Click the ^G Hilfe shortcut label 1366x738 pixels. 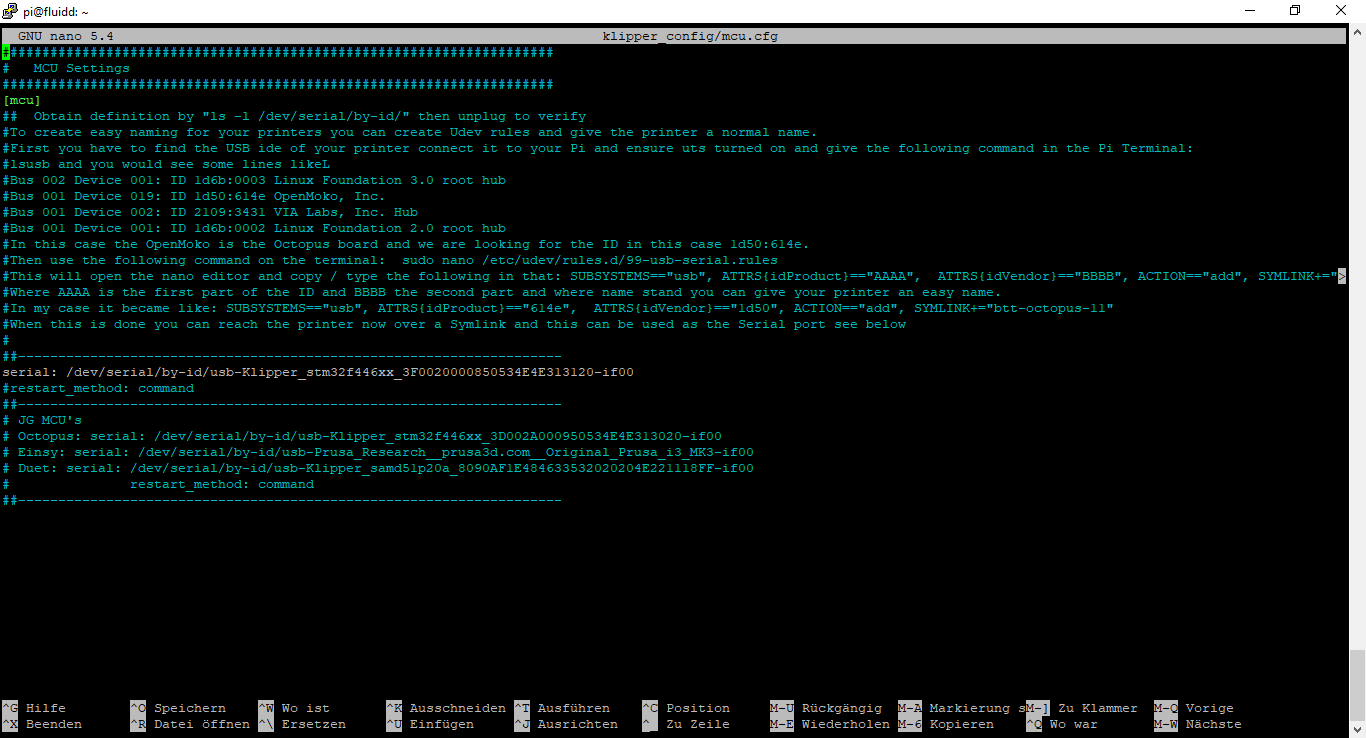tap(34, 708)
